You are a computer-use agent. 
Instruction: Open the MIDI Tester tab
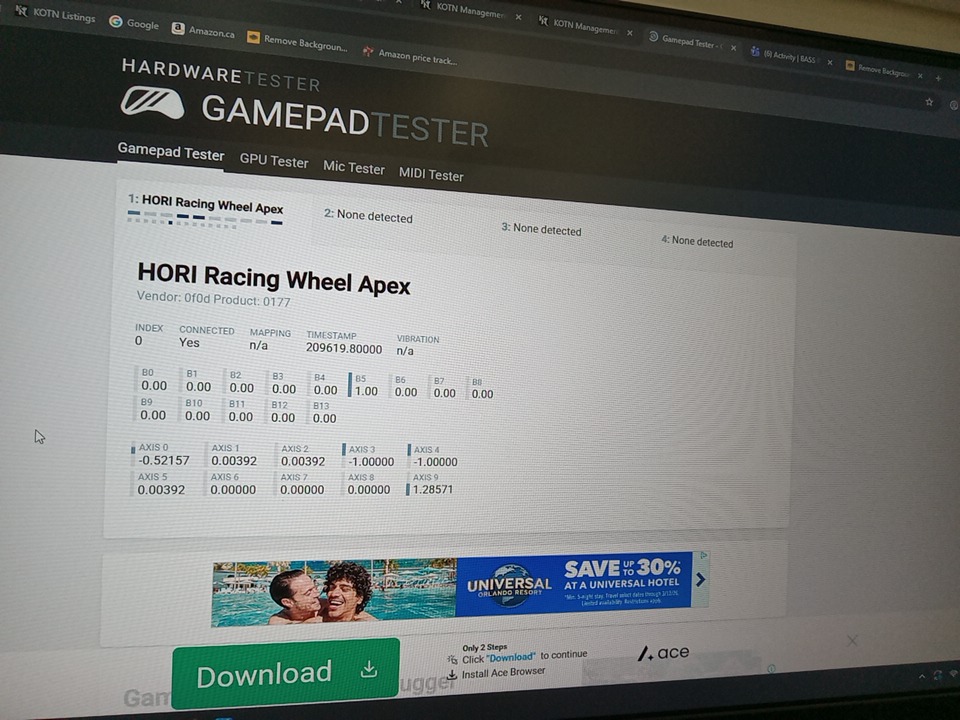pos(431,174)
